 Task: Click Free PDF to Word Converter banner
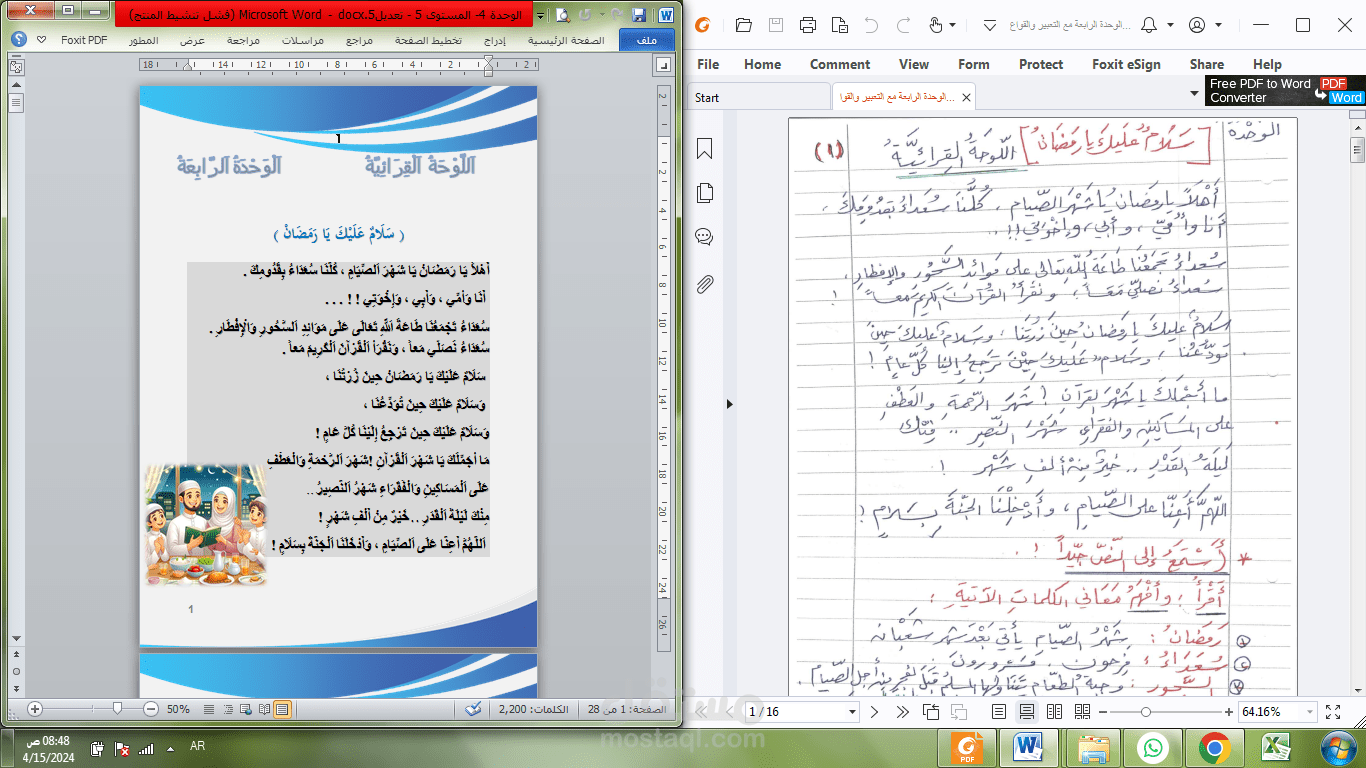click(x=1285, y=90)
